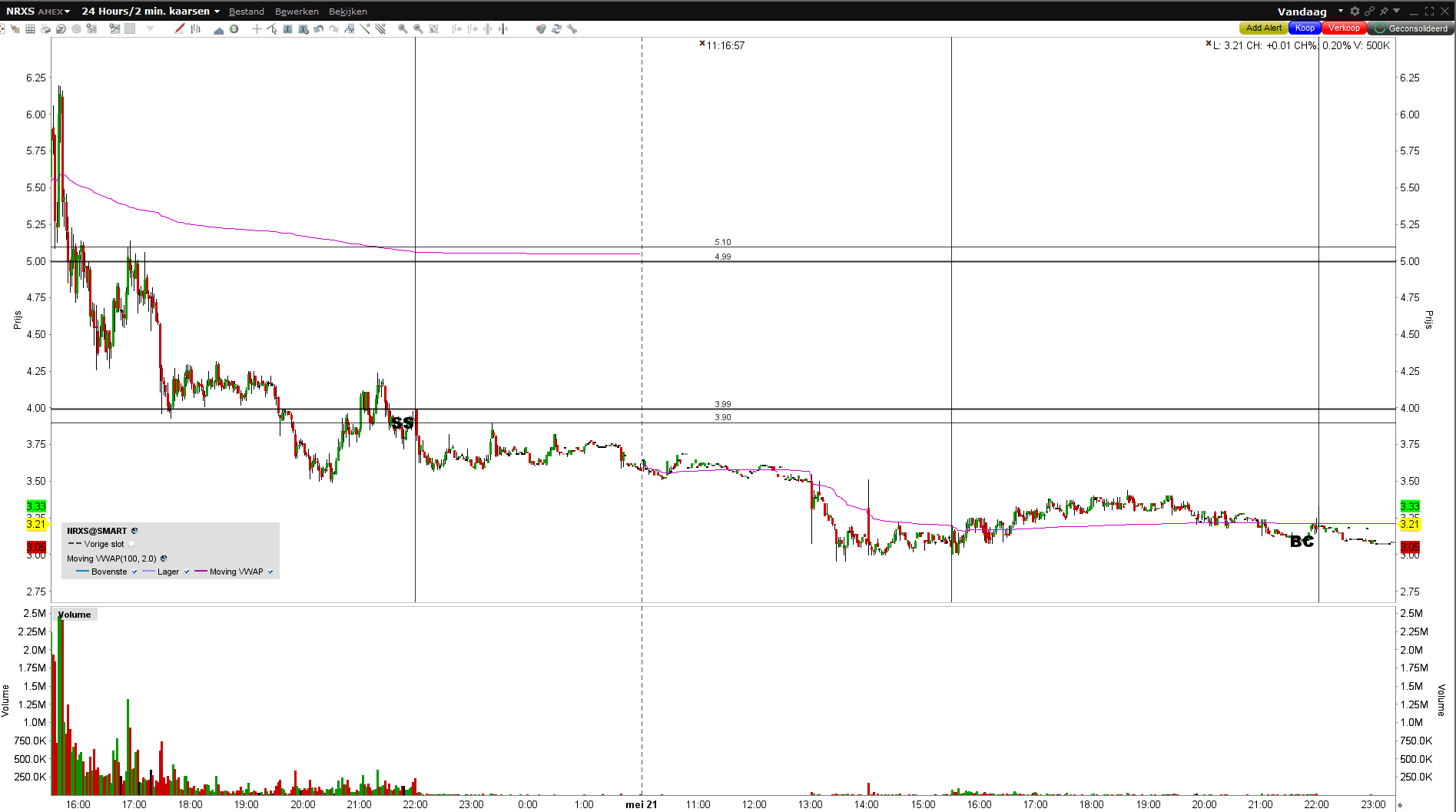Click the vertical divider scroll icon
This screenshot has width=1456, height=812.
[503, 29]
